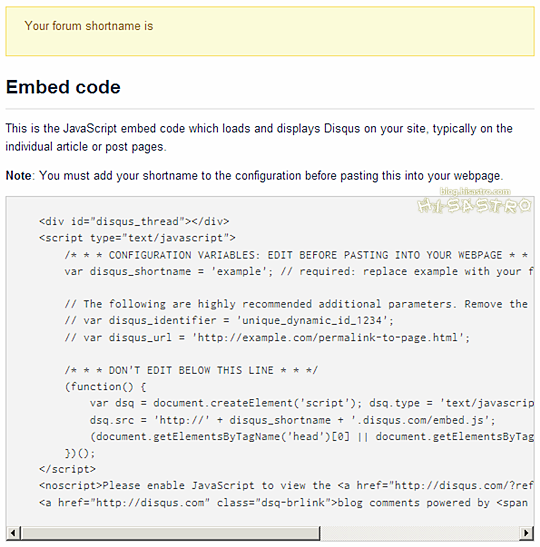Click the disqus_identifier comment line
This screenshot has height=547, width=540.
tap(229, 320)
